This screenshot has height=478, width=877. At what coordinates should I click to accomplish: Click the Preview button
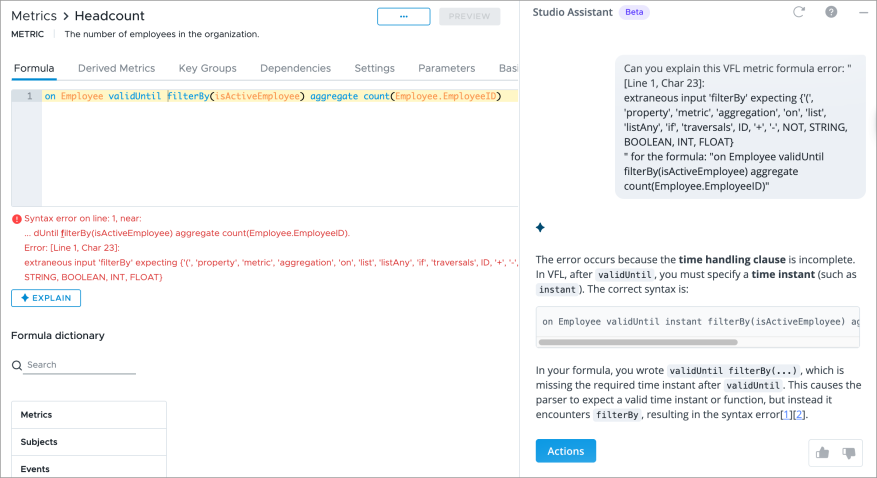point(469,16)
